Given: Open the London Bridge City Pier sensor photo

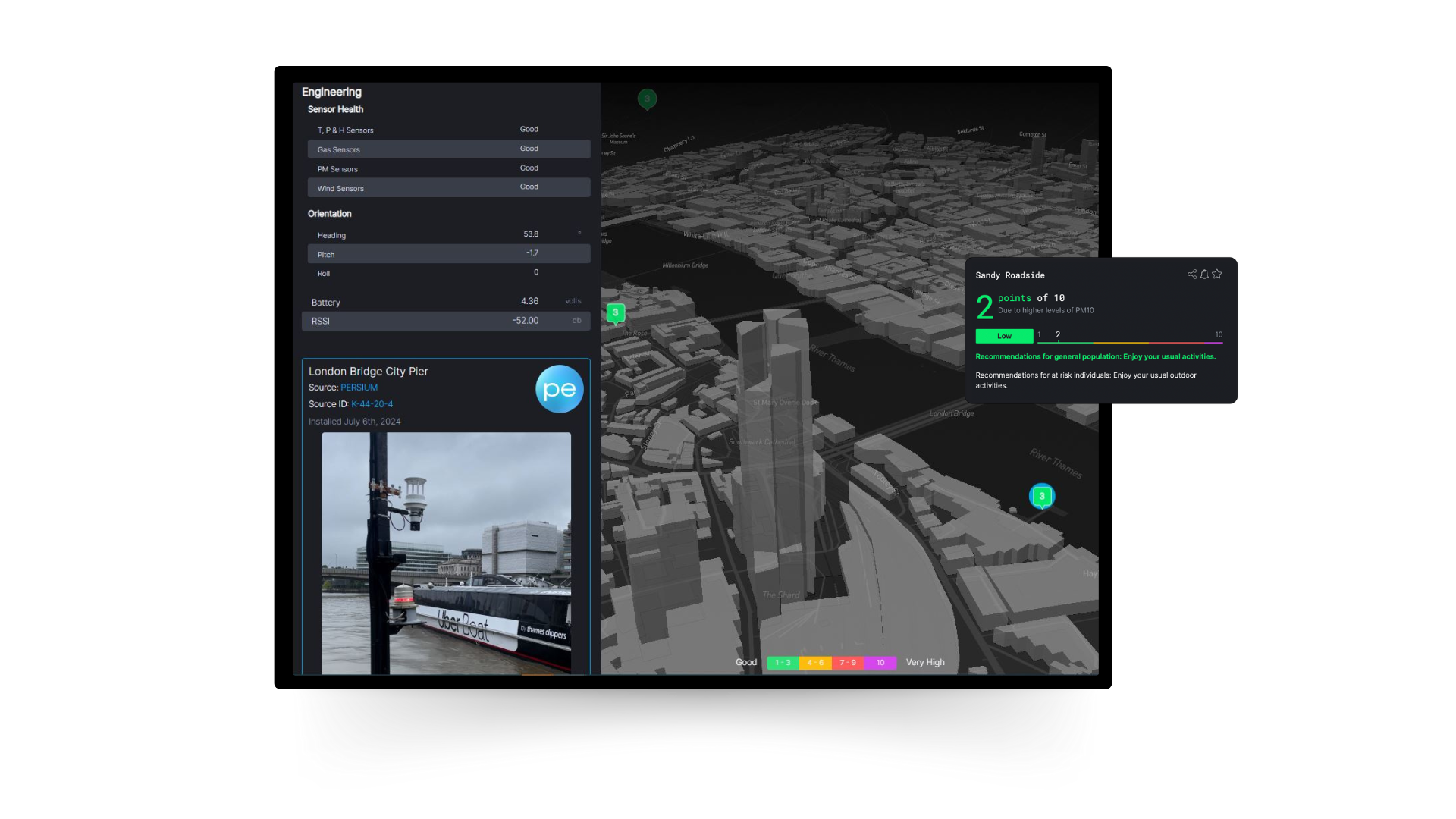Looking at the screenshot, I should click(x=446, y=553).
